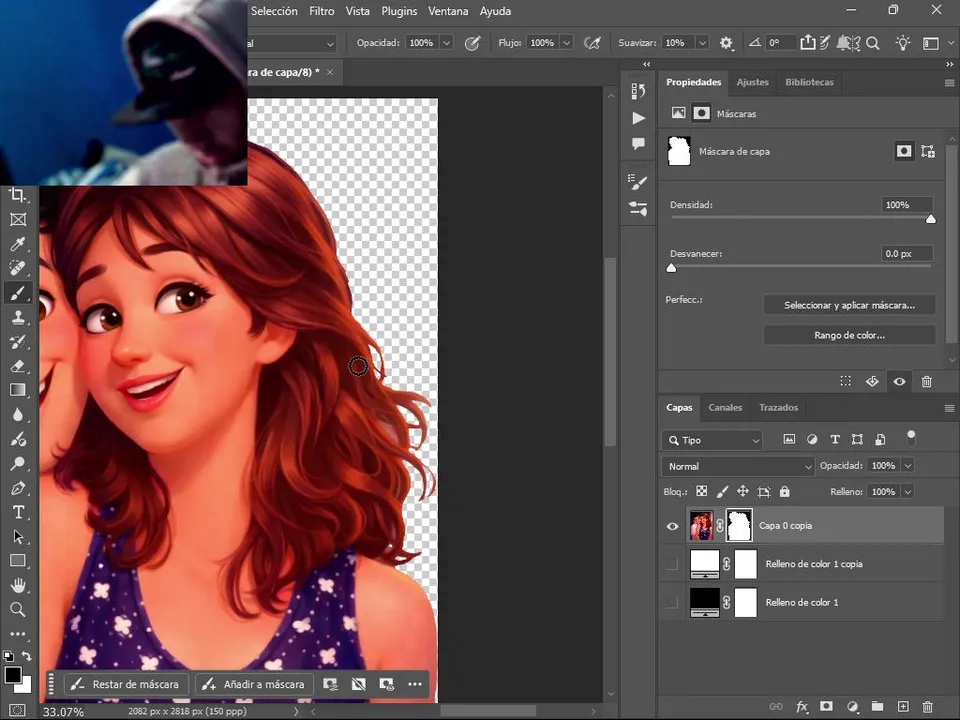Select the Eyedropper tool

18,244
